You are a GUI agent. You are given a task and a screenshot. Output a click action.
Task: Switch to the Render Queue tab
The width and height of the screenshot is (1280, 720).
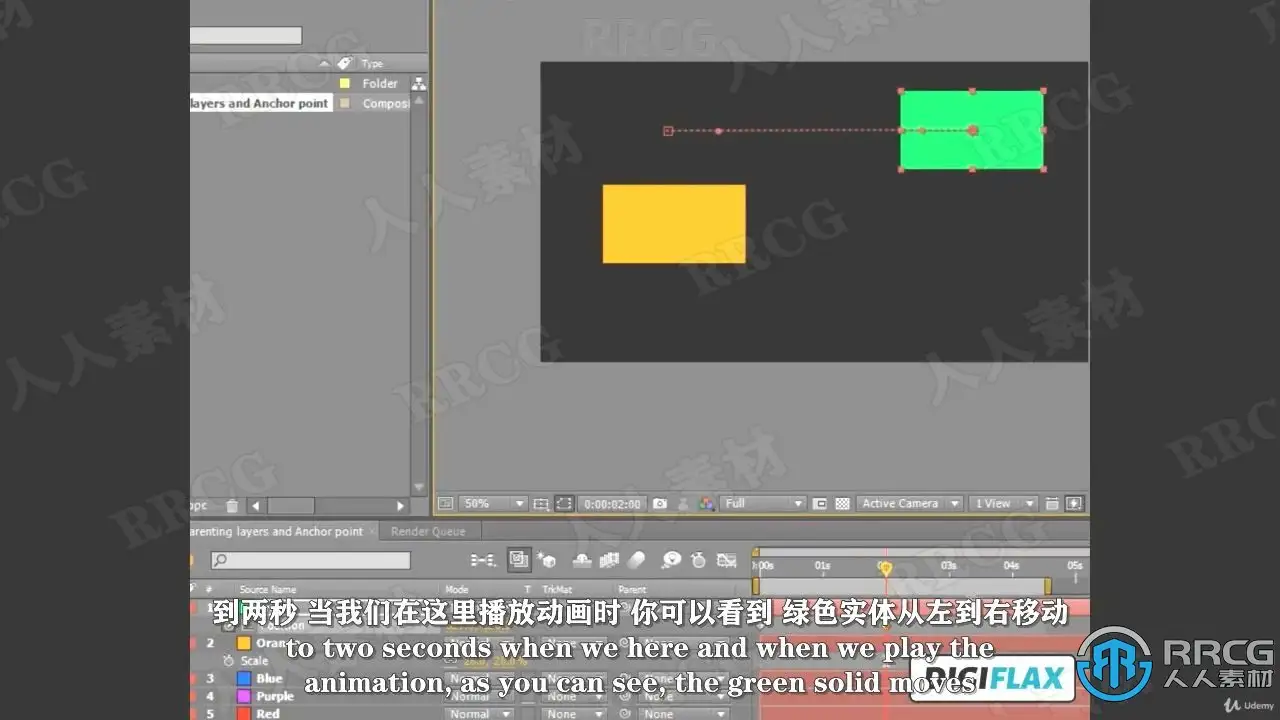click(x=428, y=532)
